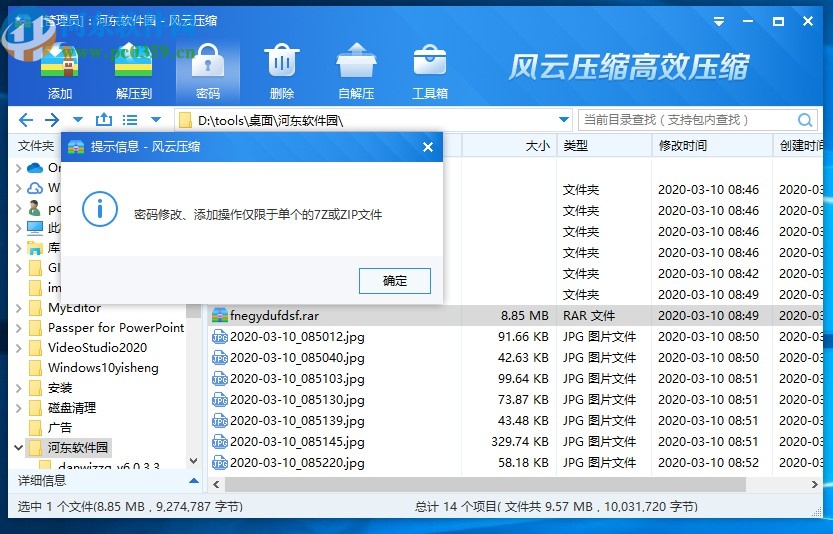
Task: Select the MyEditor folder in tree
Action: [74, 308]
